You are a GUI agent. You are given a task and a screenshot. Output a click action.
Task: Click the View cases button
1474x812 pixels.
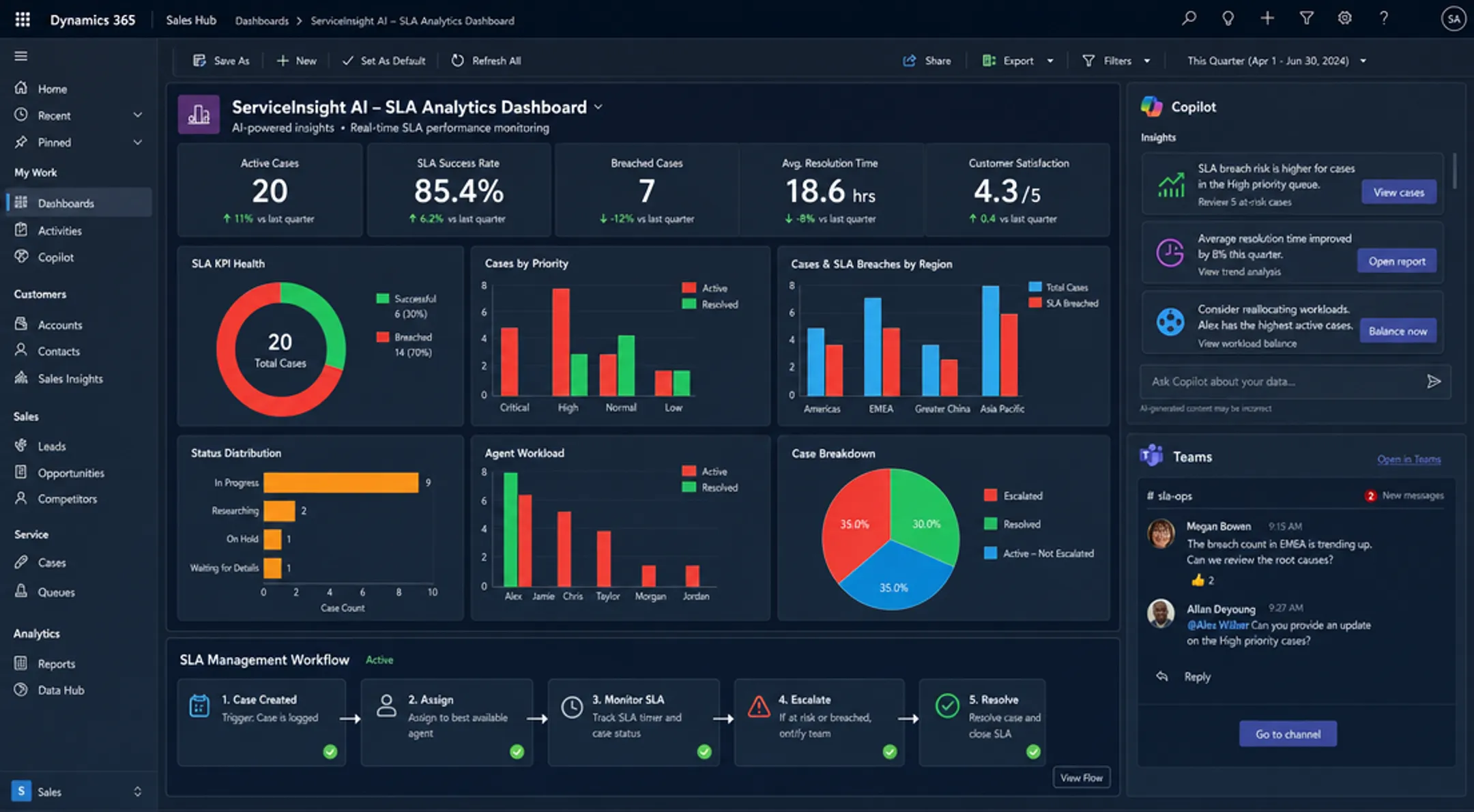[1398, 192]
